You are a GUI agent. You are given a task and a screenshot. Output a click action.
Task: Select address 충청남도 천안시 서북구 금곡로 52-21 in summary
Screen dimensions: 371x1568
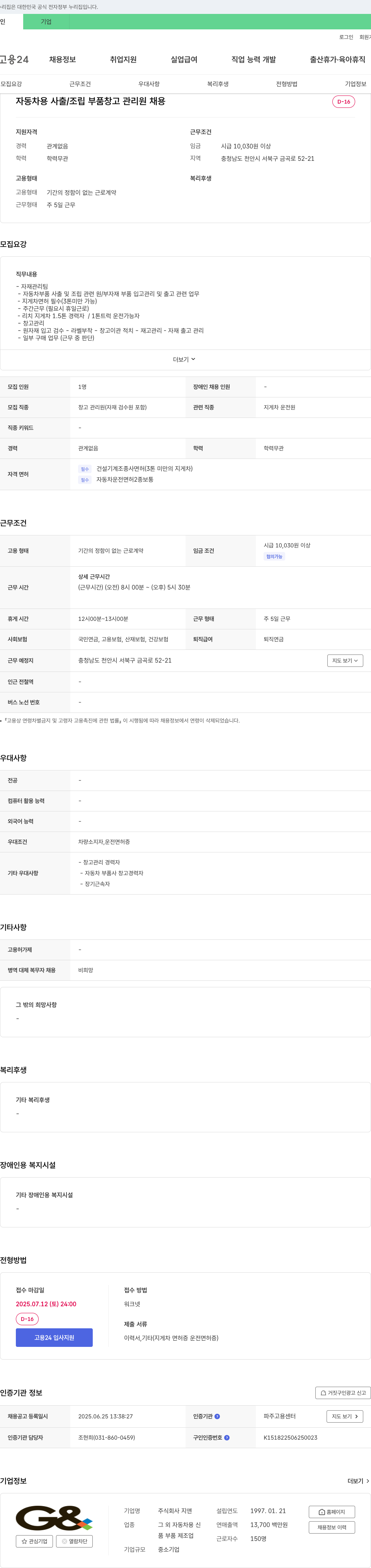267,159
